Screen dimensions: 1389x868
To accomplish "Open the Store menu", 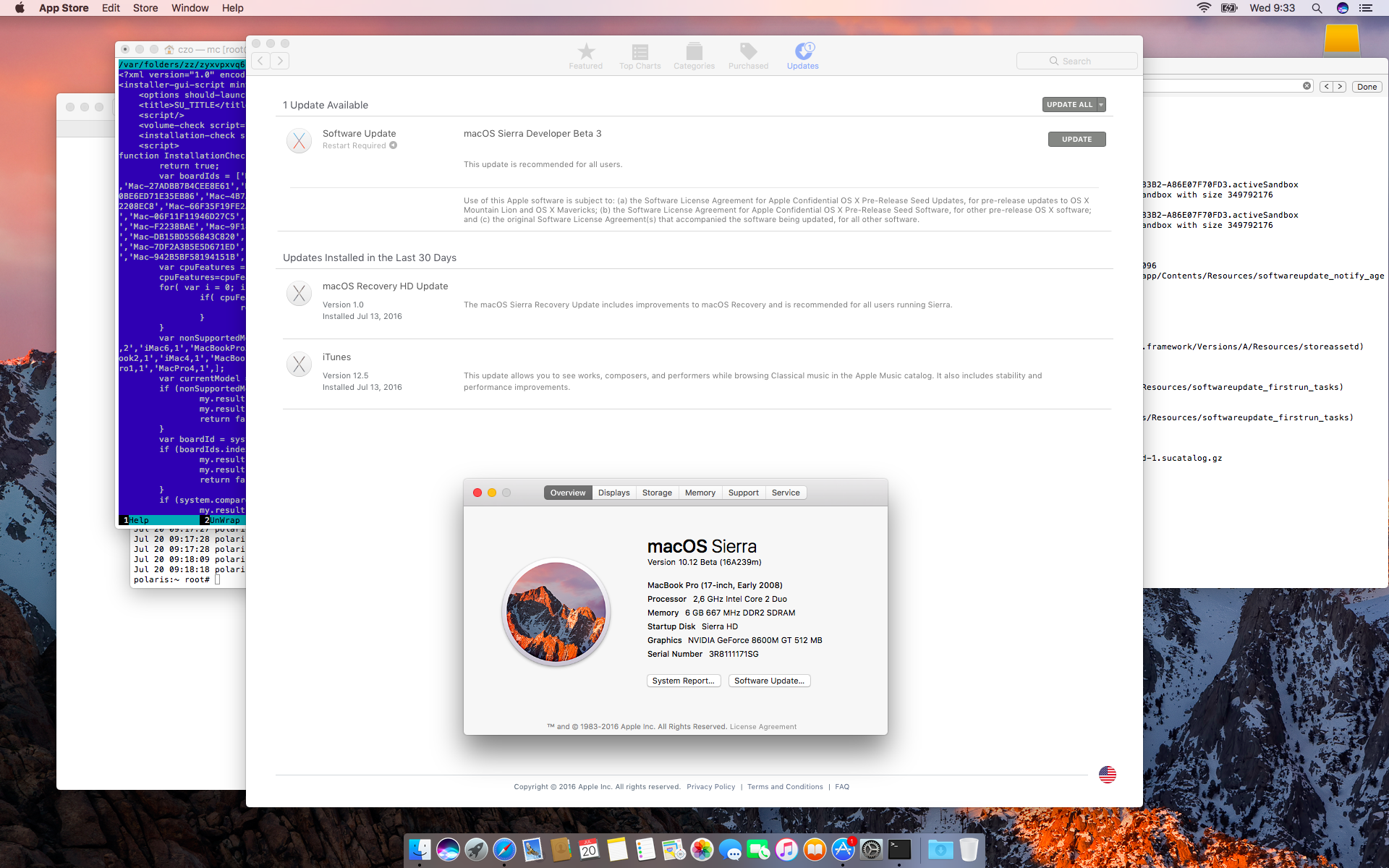I will click(145, 8).
